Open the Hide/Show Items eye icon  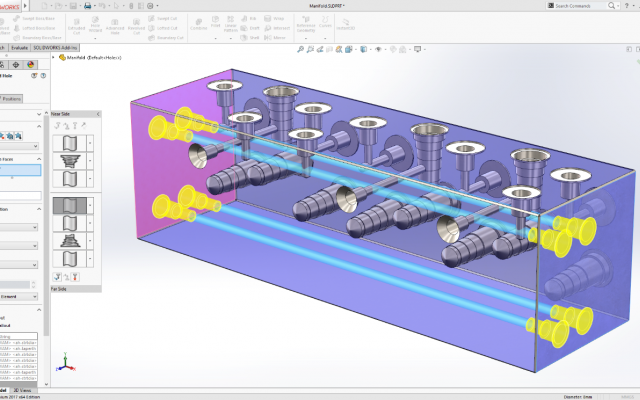[x=378, y=49]
